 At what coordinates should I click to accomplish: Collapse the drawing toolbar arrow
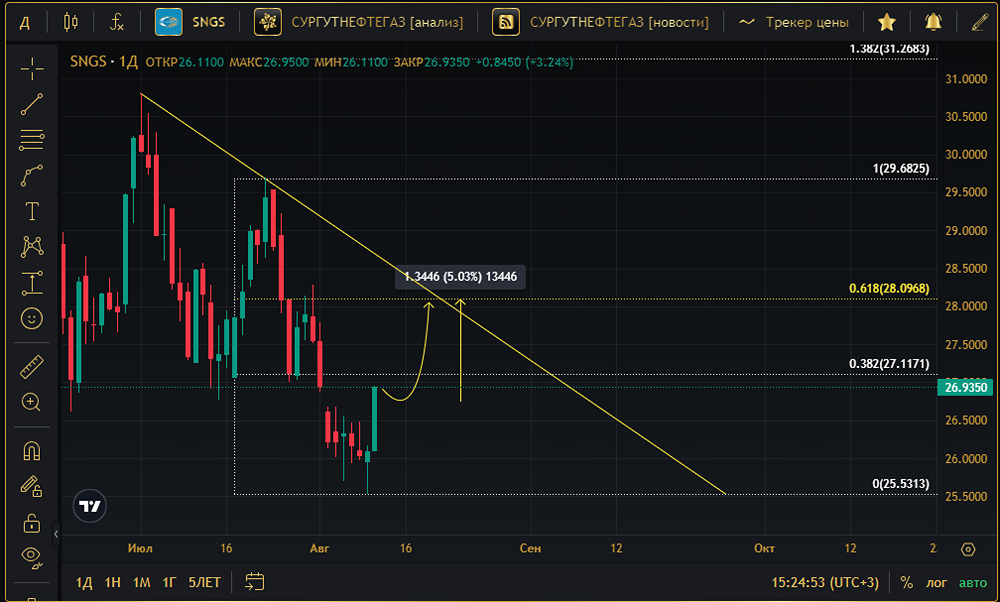56,534
